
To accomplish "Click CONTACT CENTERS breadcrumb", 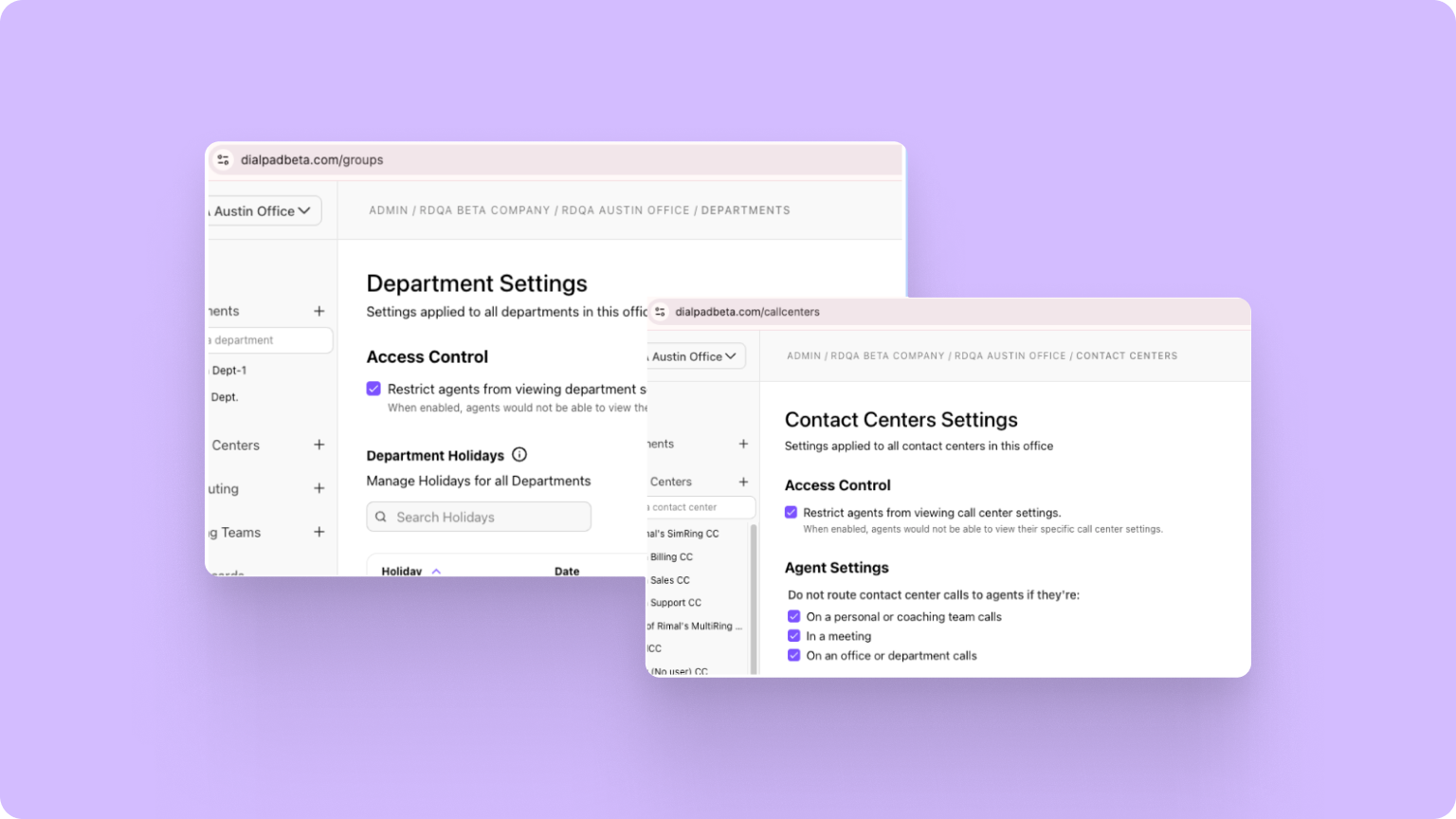I will pos(1126,356).
